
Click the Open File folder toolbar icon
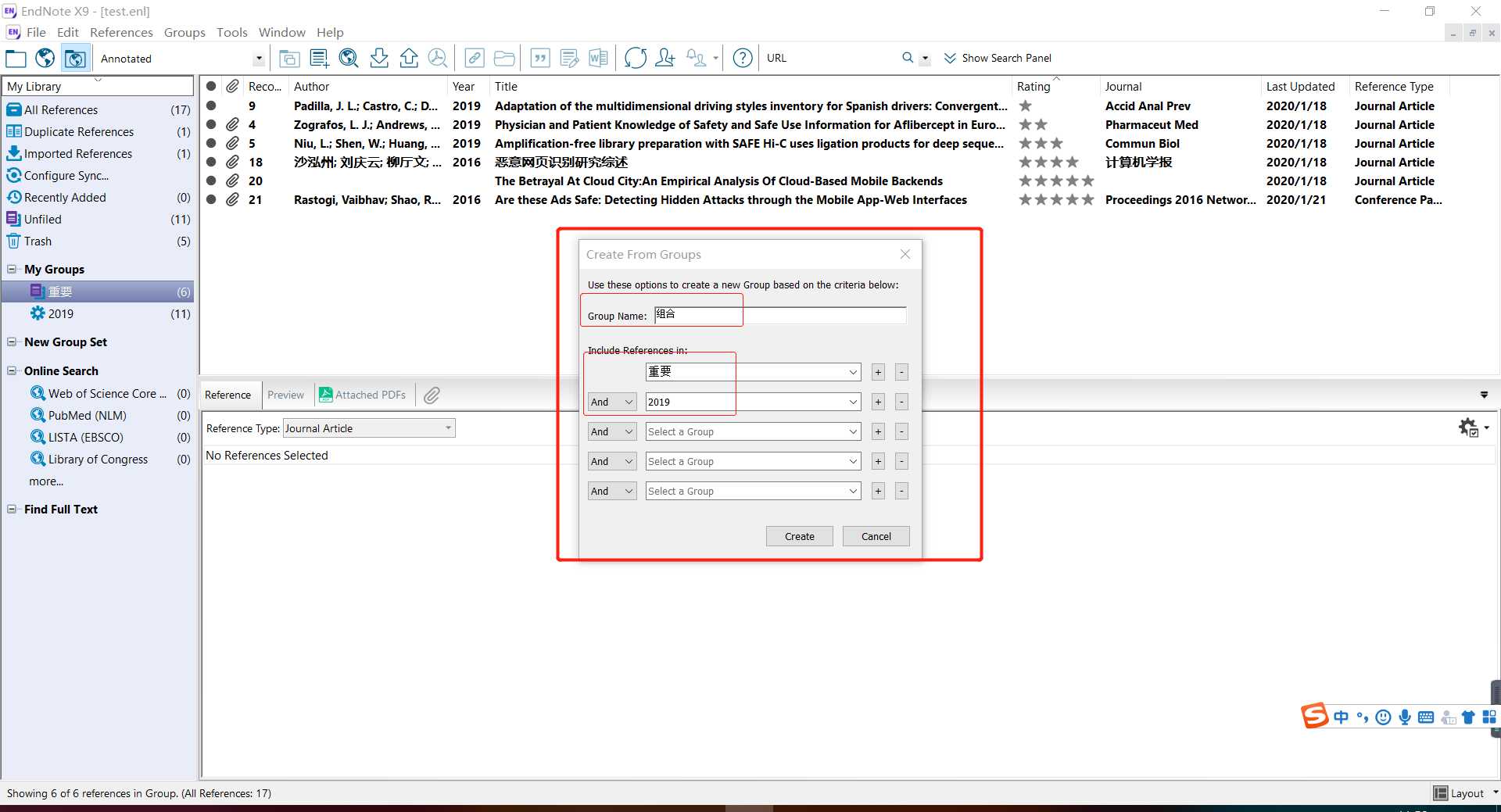[504, 58]
